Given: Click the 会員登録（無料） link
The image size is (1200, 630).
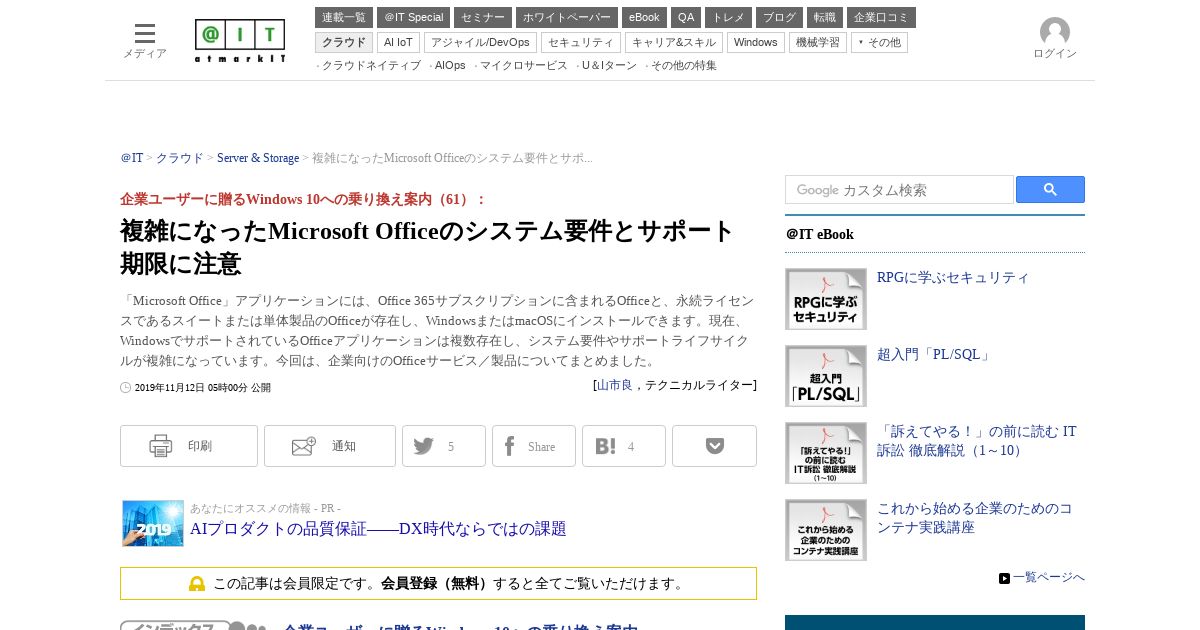Looking at the screenshot, I should click(436, 583).
